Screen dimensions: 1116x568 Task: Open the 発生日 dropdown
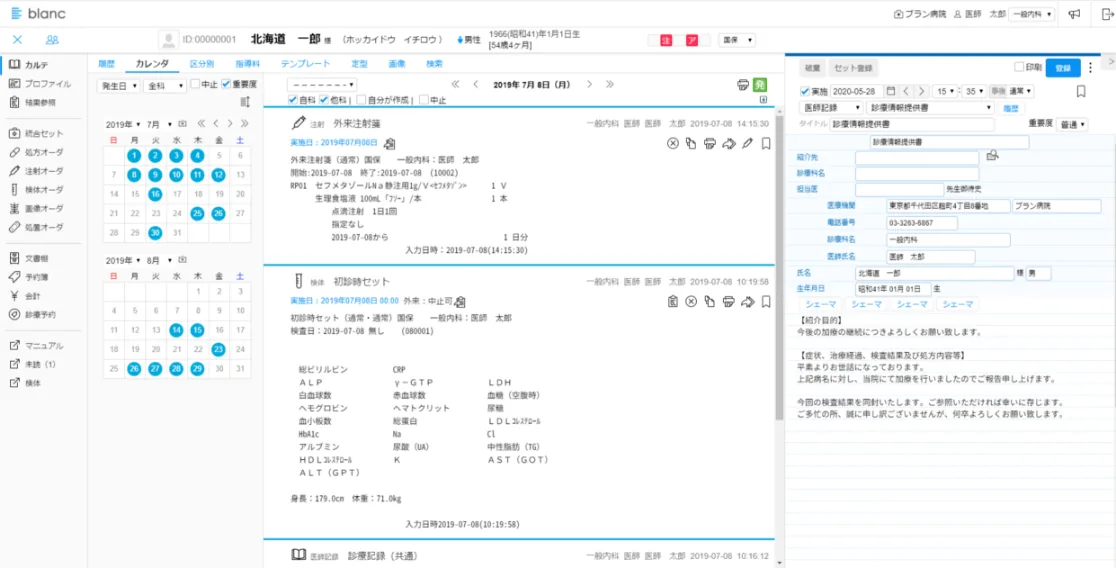click(x=117, y=85)
